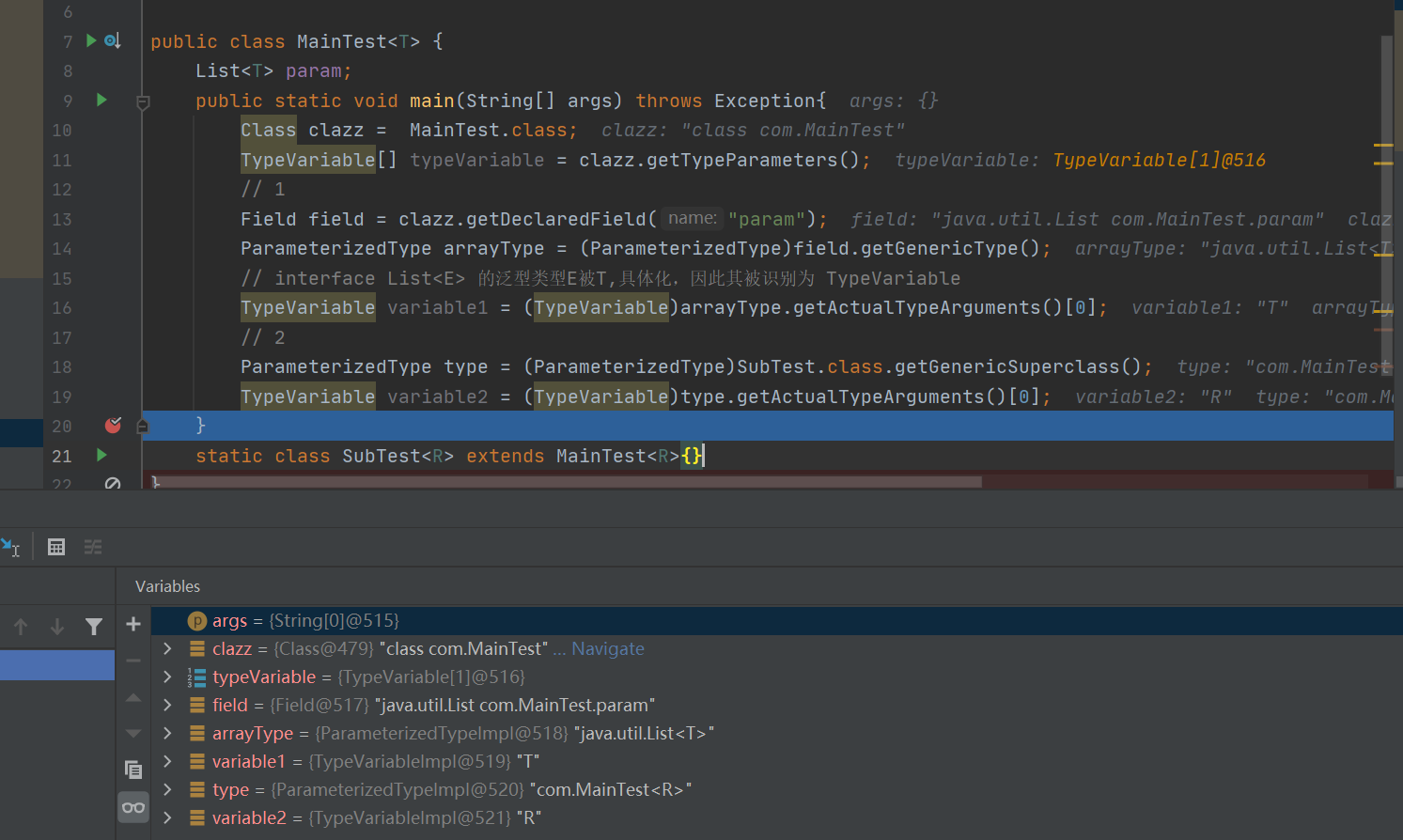Screen dimensions: 1403x840
Task: Click inline value TypeVariable[1]@516 on line 11
Action: [1159, 160]
